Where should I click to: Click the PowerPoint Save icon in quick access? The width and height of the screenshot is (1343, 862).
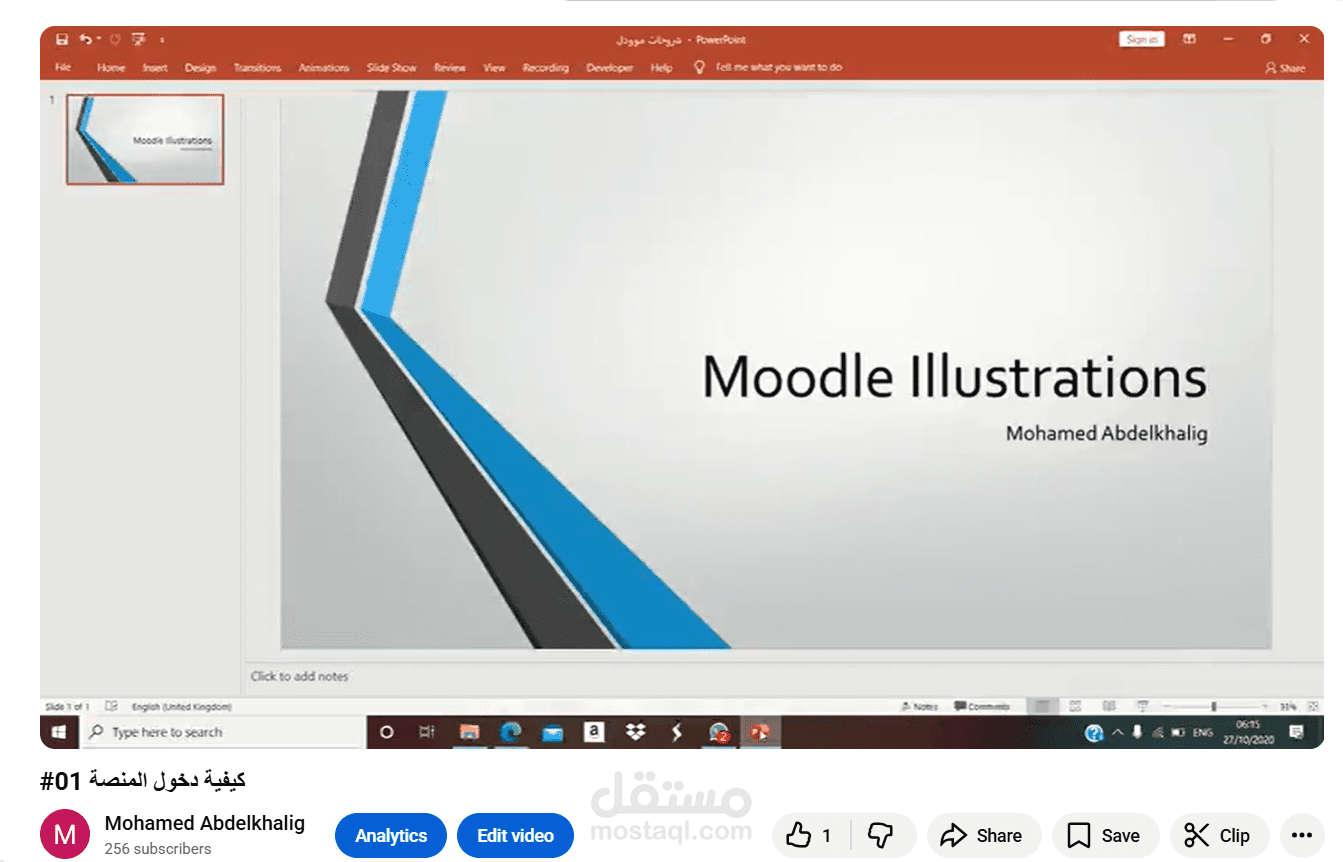[x=62, y=40]
